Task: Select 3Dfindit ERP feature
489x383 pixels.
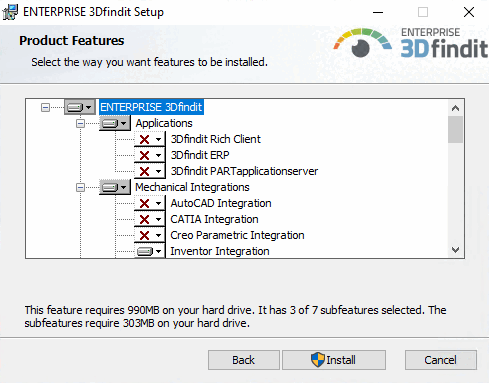Action: pyautogui.click(x=200, y=155)
